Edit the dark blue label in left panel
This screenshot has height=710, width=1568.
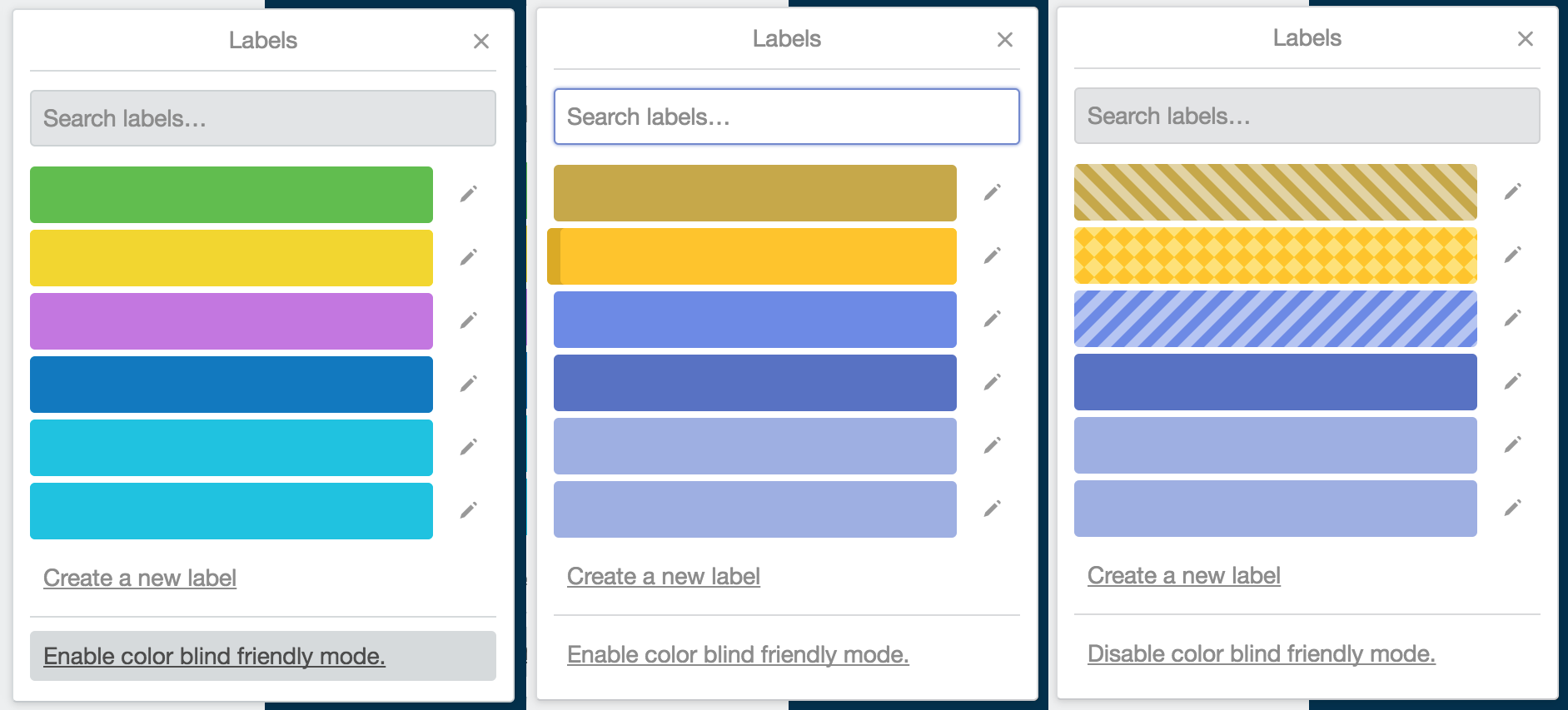click(x=469, y=384)
